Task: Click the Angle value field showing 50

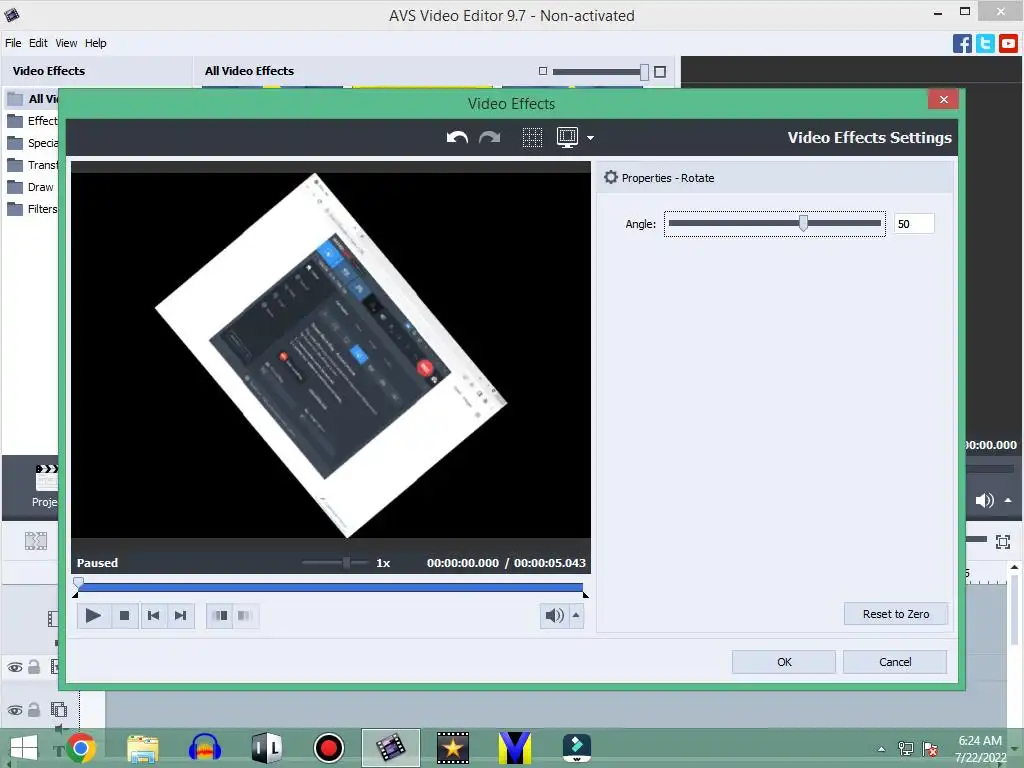Action: [914, 224]
